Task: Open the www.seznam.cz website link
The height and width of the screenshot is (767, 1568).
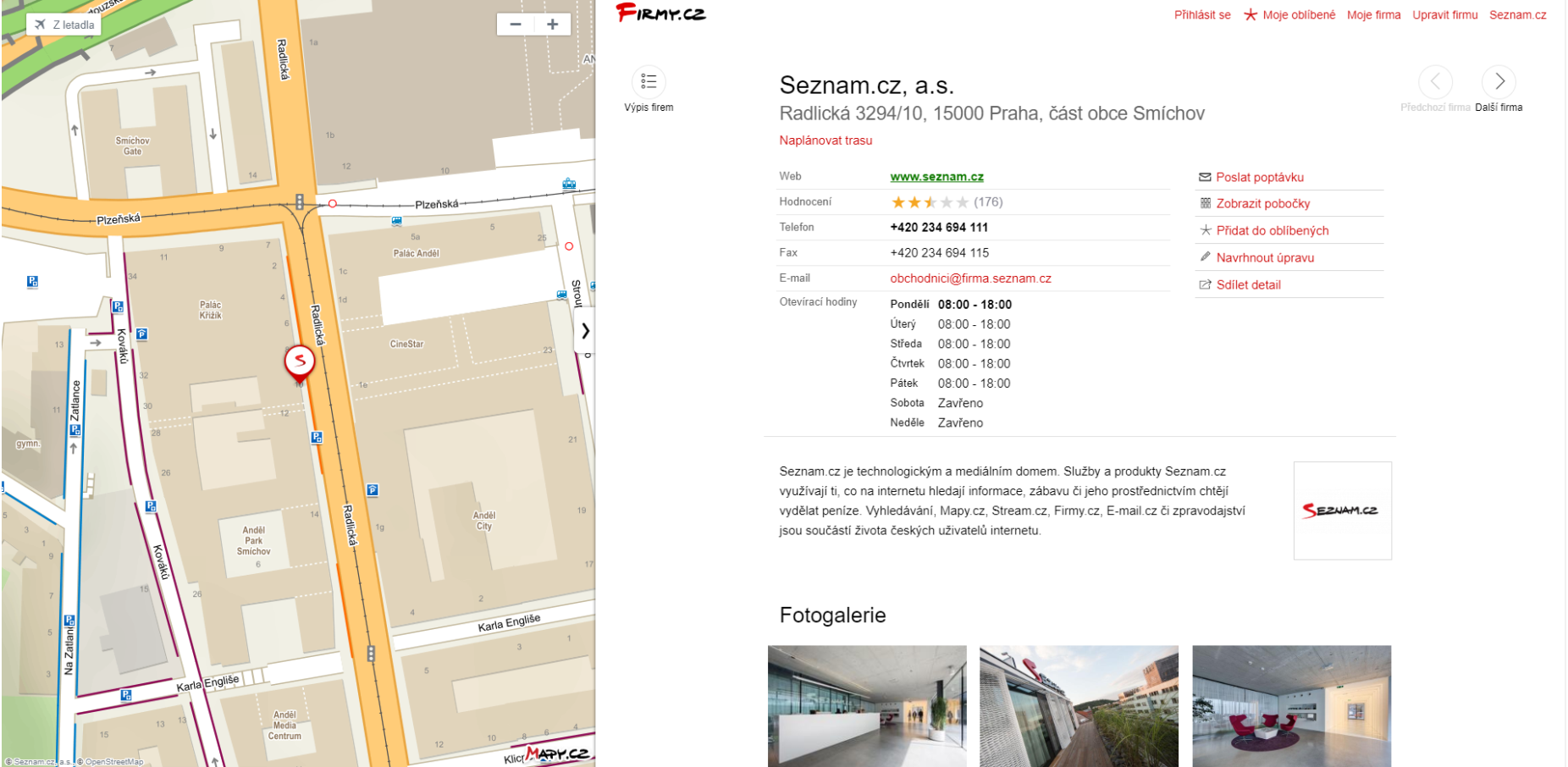Action: pos(936,176)
